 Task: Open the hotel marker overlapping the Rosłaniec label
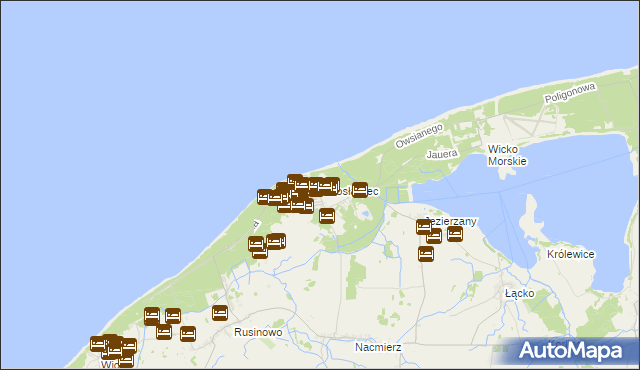[360, 190]
